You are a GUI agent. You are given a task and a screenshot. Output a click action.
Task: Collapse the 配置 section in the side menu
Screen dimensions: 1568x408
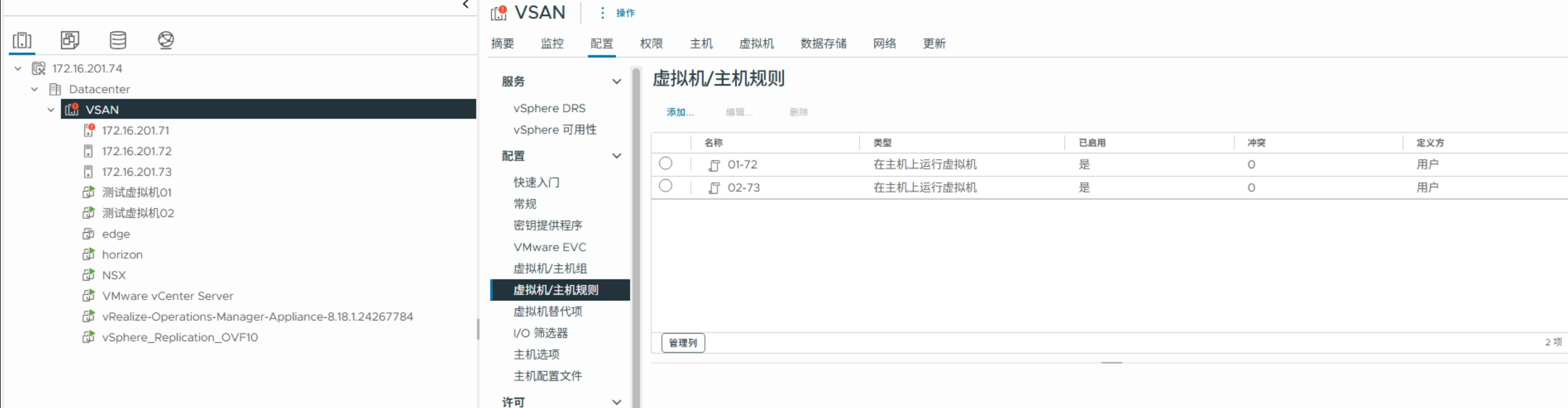617,156
